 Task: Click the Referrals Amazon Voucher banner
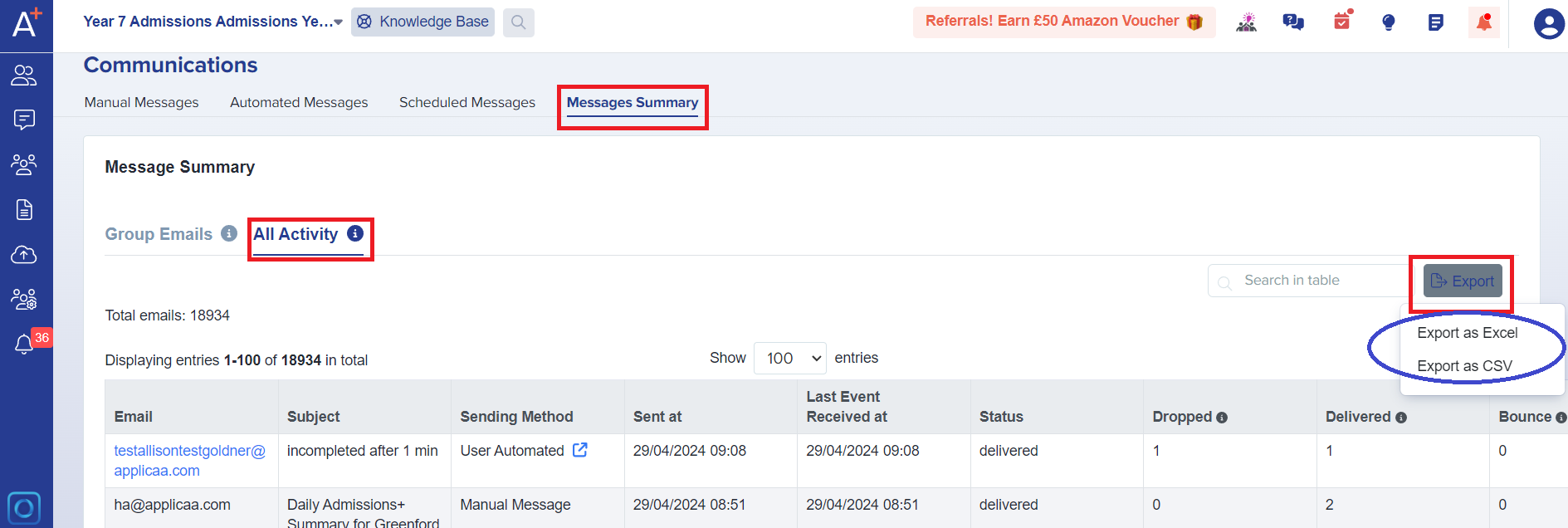(1064, 22)
